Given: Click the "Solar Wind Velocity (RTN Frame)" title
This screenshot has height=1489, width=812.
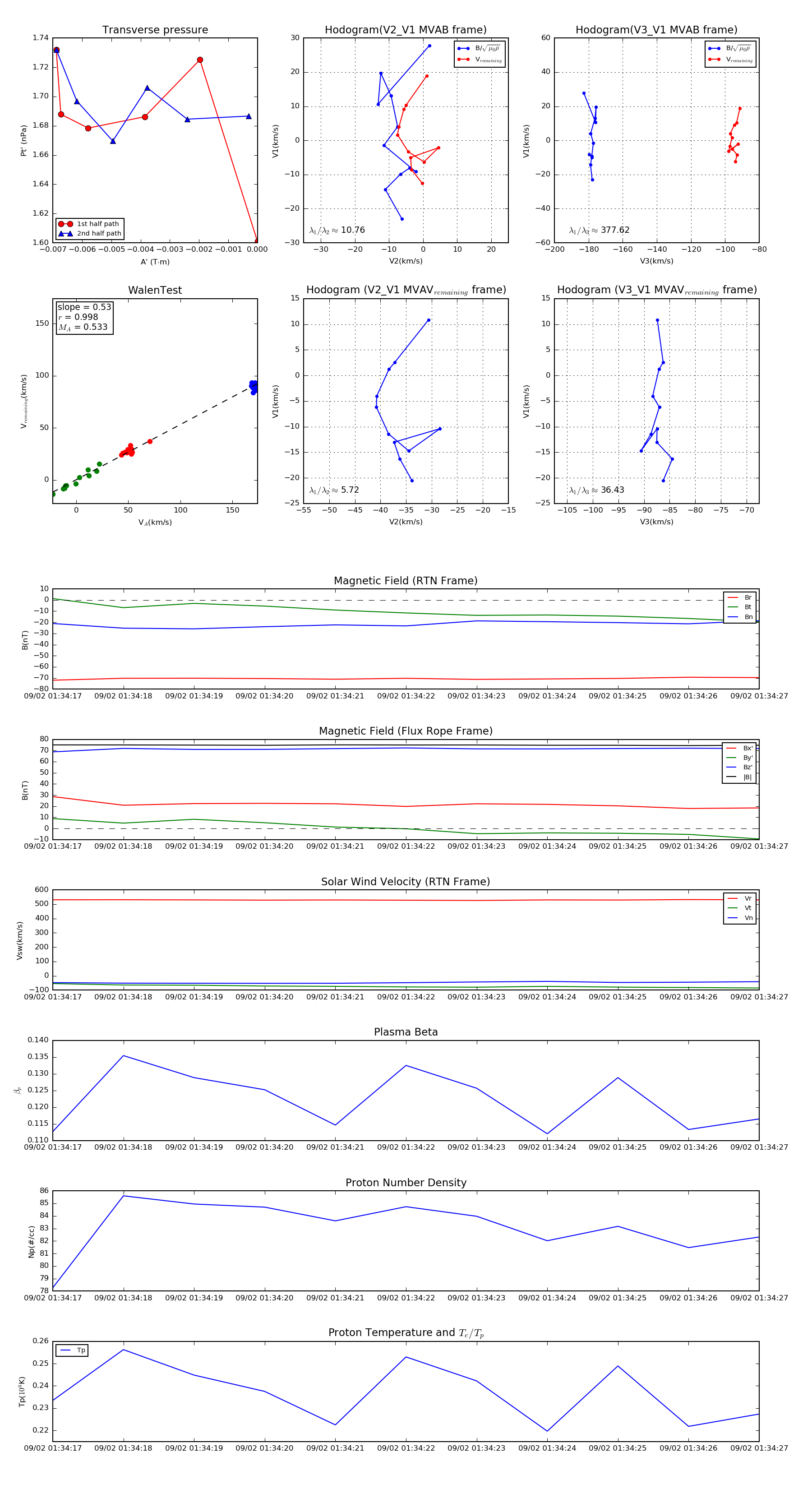Looking at the screenshot, I should [406, 882].
